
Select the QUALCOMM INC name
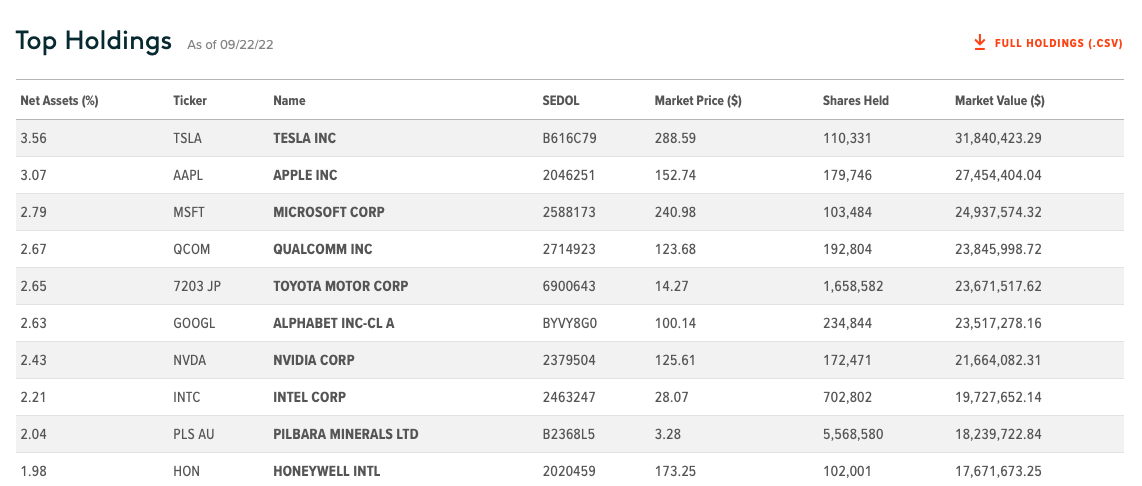click(x=323, y=249)
